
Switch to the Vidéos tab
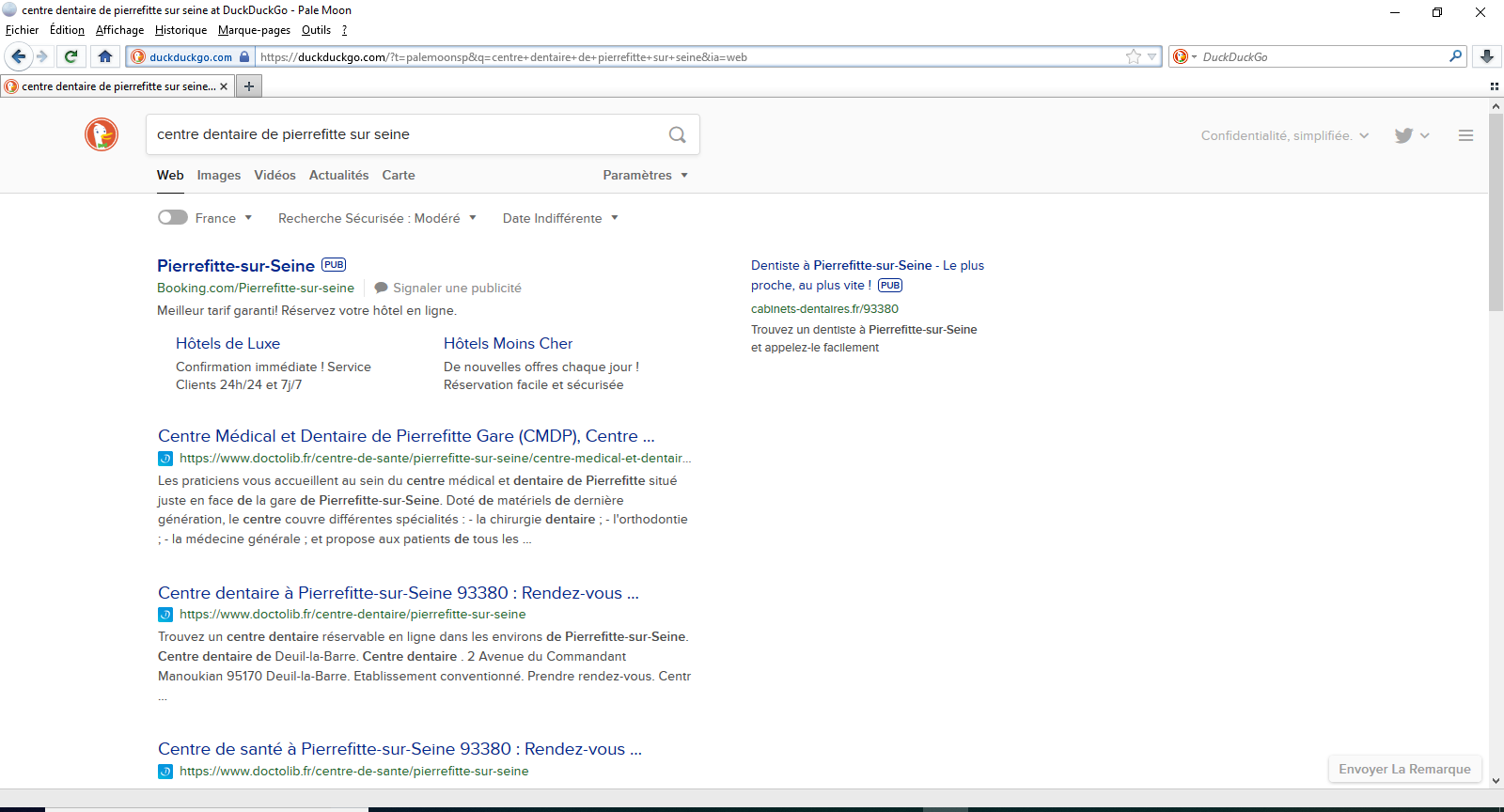[x=274, y=175]
